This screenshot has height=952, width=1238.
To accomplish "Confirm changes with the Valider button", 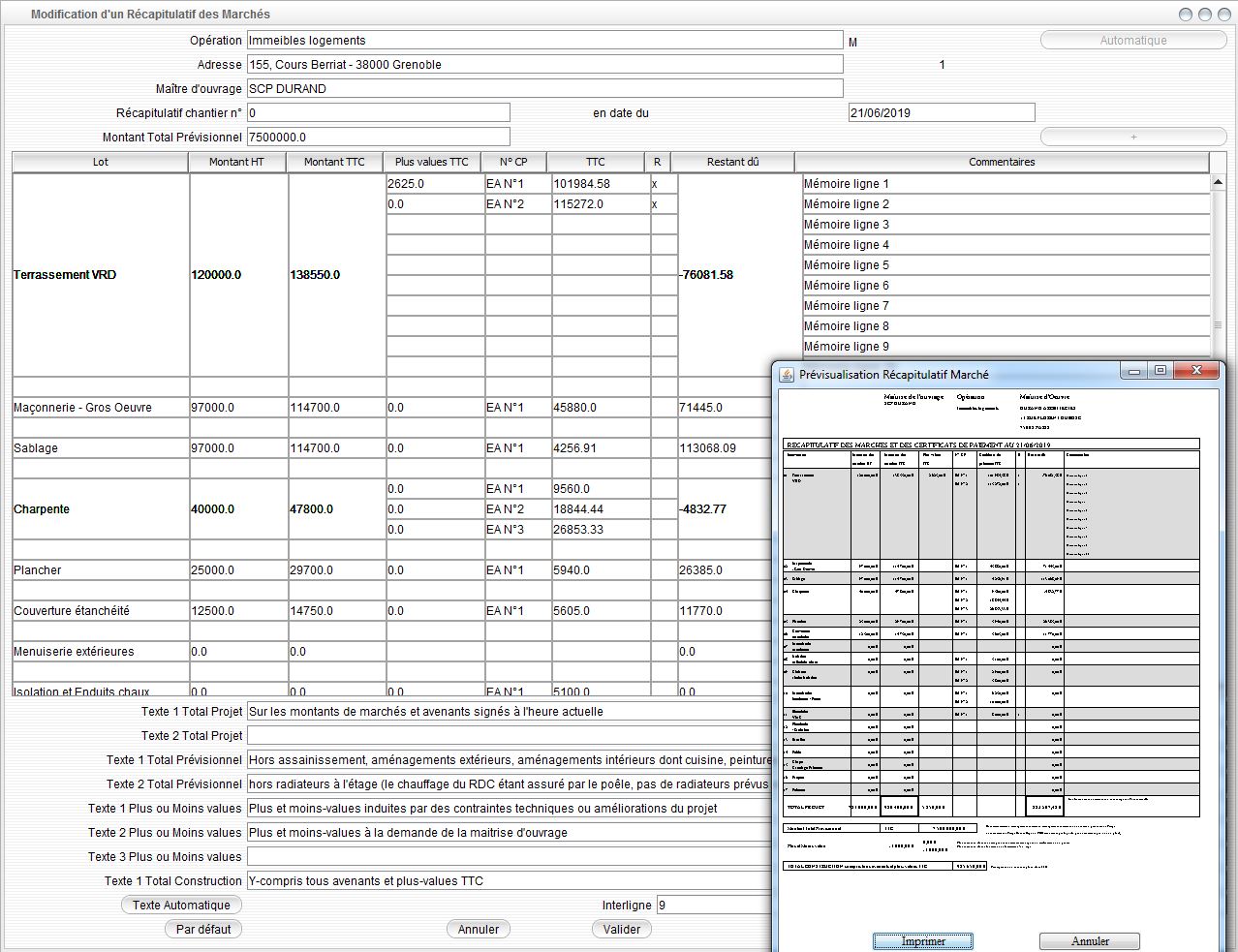I will (622, 929).
